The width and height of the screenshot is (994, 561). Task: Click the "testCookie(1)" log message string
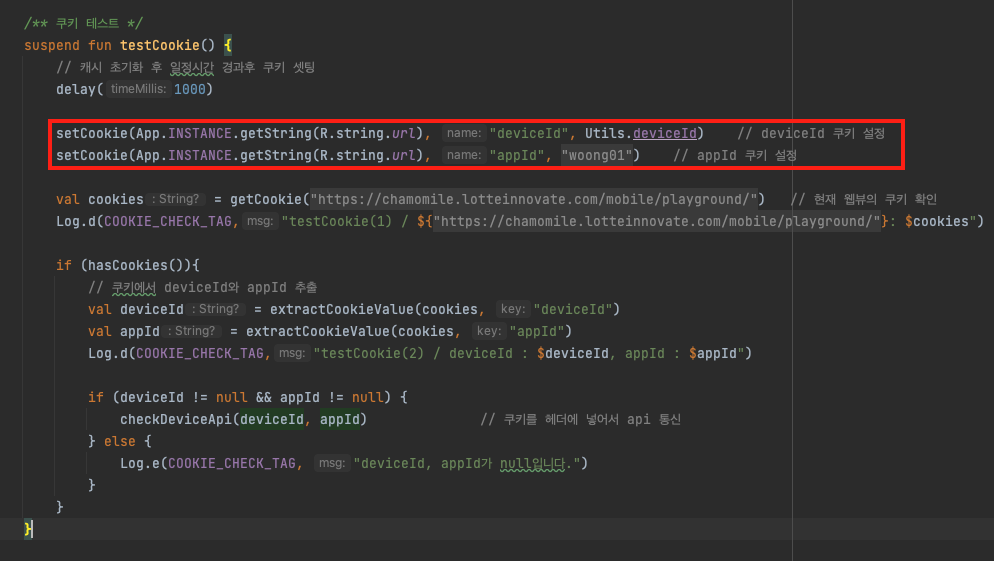tap(340, 221)
